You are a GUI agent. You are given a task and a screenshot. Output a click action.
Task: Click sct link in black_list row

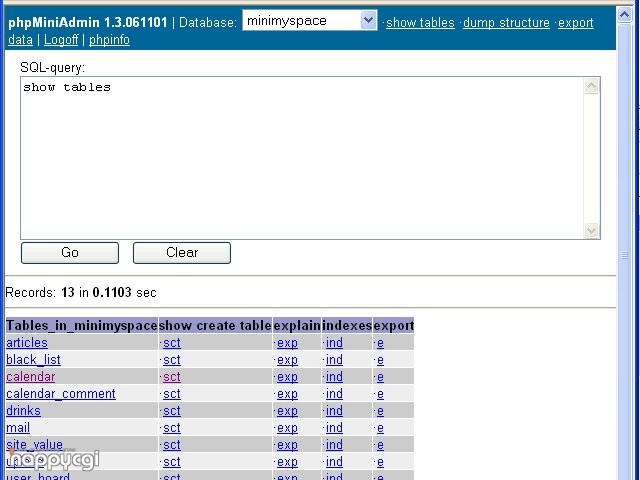[x=172, y=360]
